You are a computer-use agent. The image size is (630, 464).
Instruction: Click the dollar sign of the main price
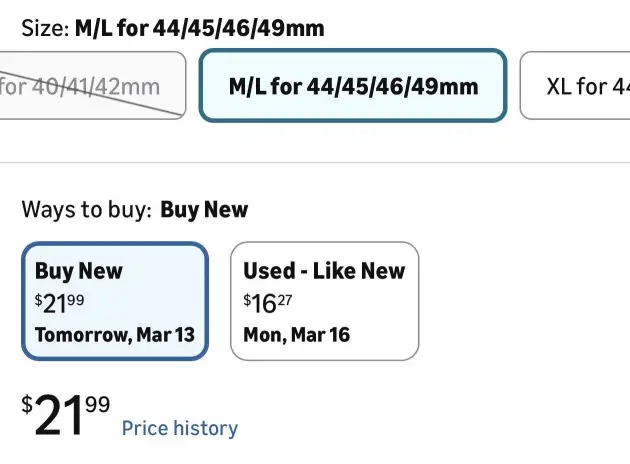[x=27, y=405]
